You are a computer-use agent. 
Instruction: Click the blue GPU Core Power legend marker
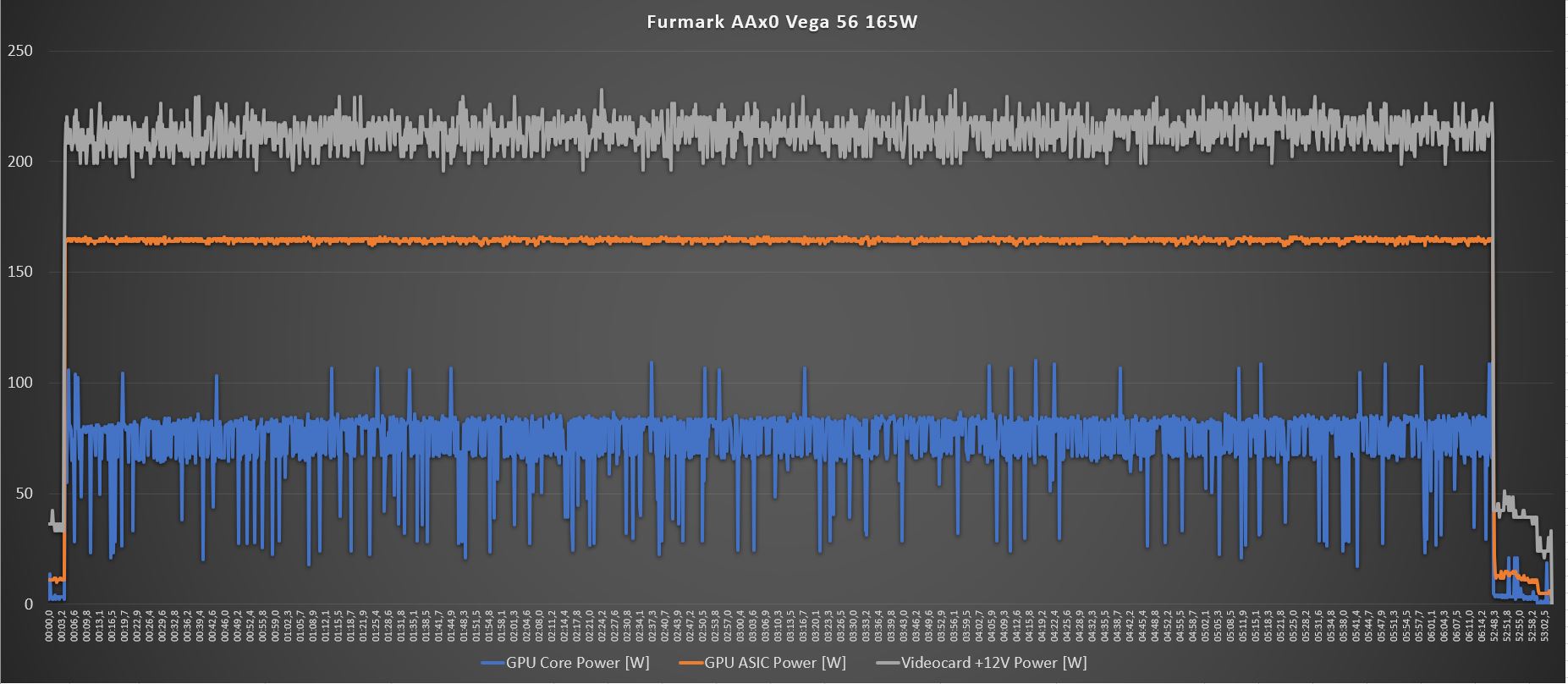pyautogui.click(x=492, y=663)
